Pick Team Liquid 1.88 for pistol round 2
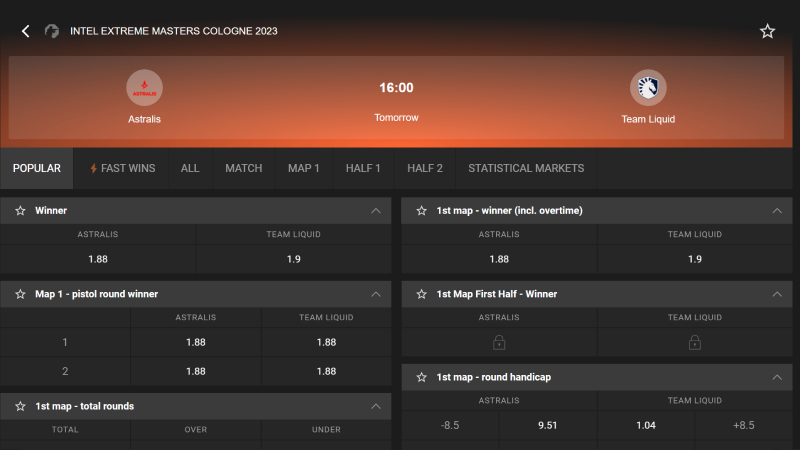800x450 pixels. [x=327, y=371]
